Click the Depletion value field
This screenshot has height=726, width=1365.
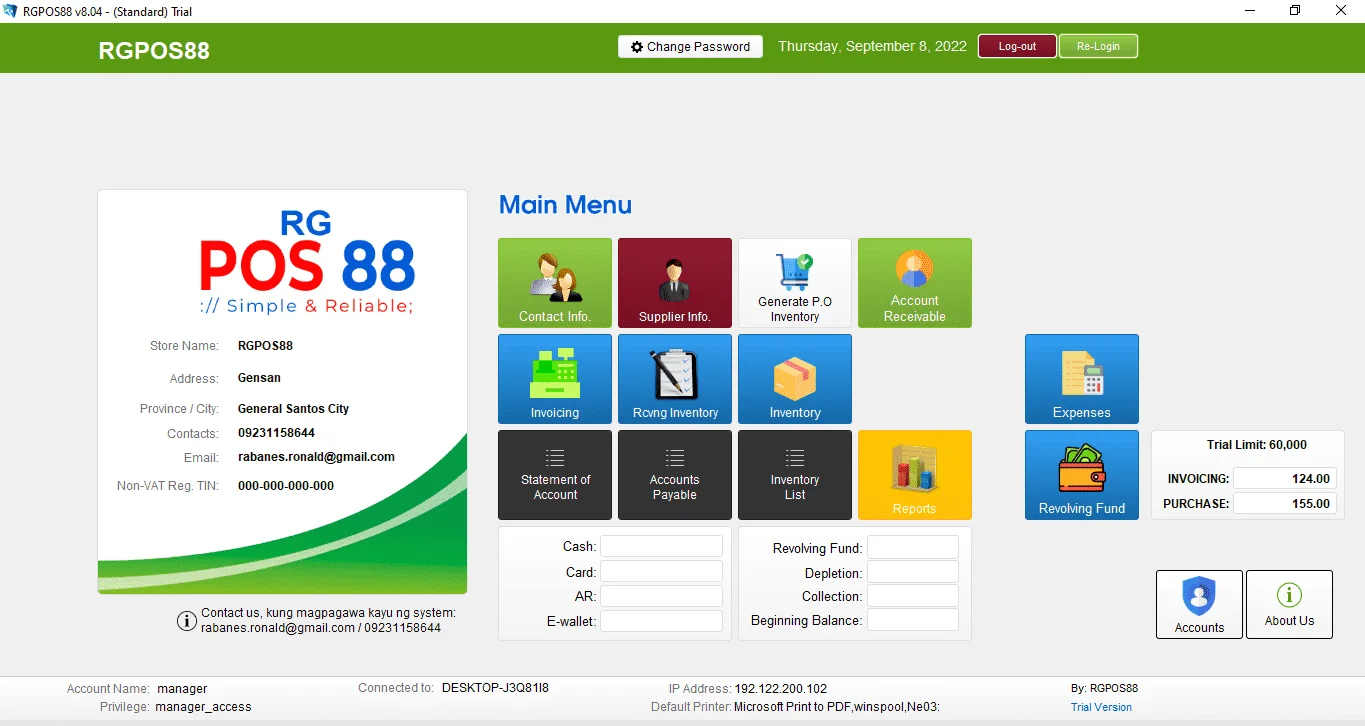913,572
